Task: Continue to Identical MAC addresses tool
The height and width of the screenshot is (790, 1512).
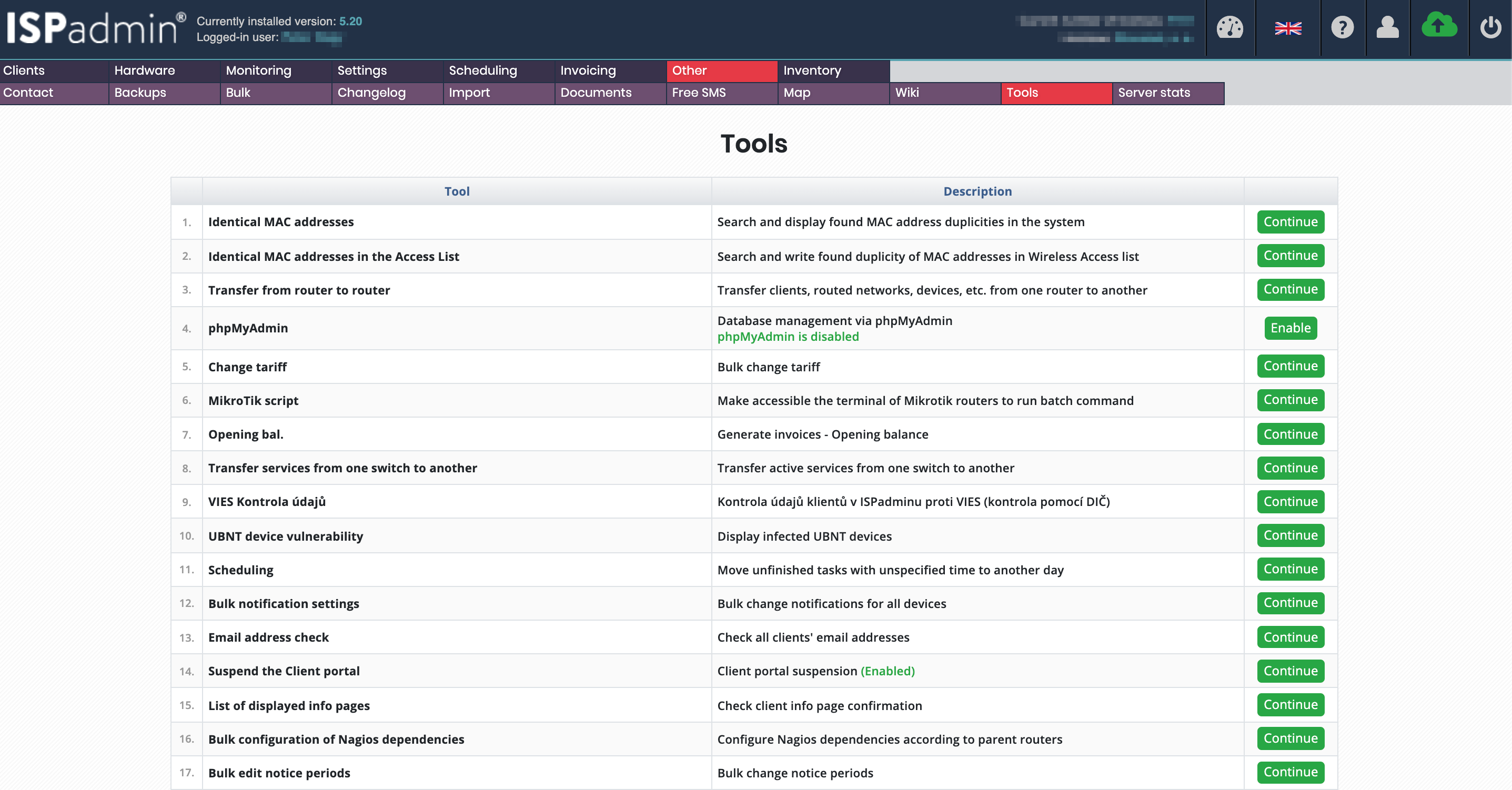Action: click(x=1290, y=222)
